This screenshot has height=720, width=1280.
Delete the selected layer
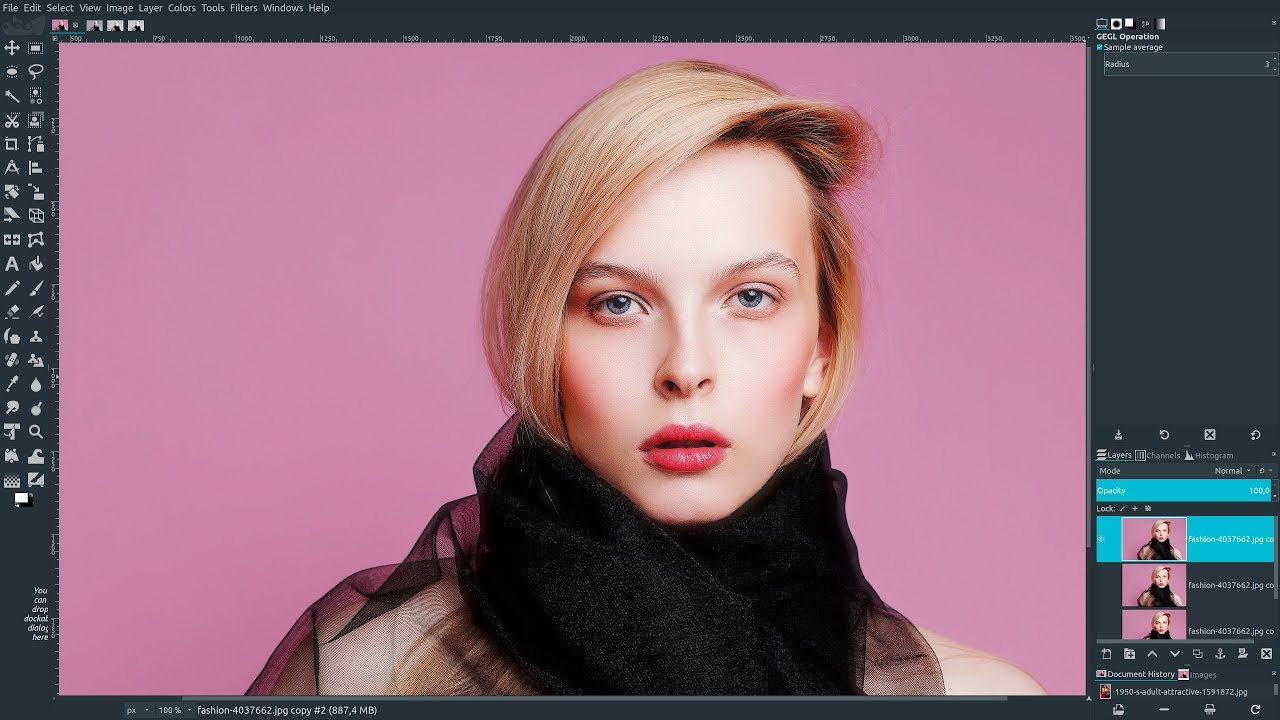pos(1266,654)
